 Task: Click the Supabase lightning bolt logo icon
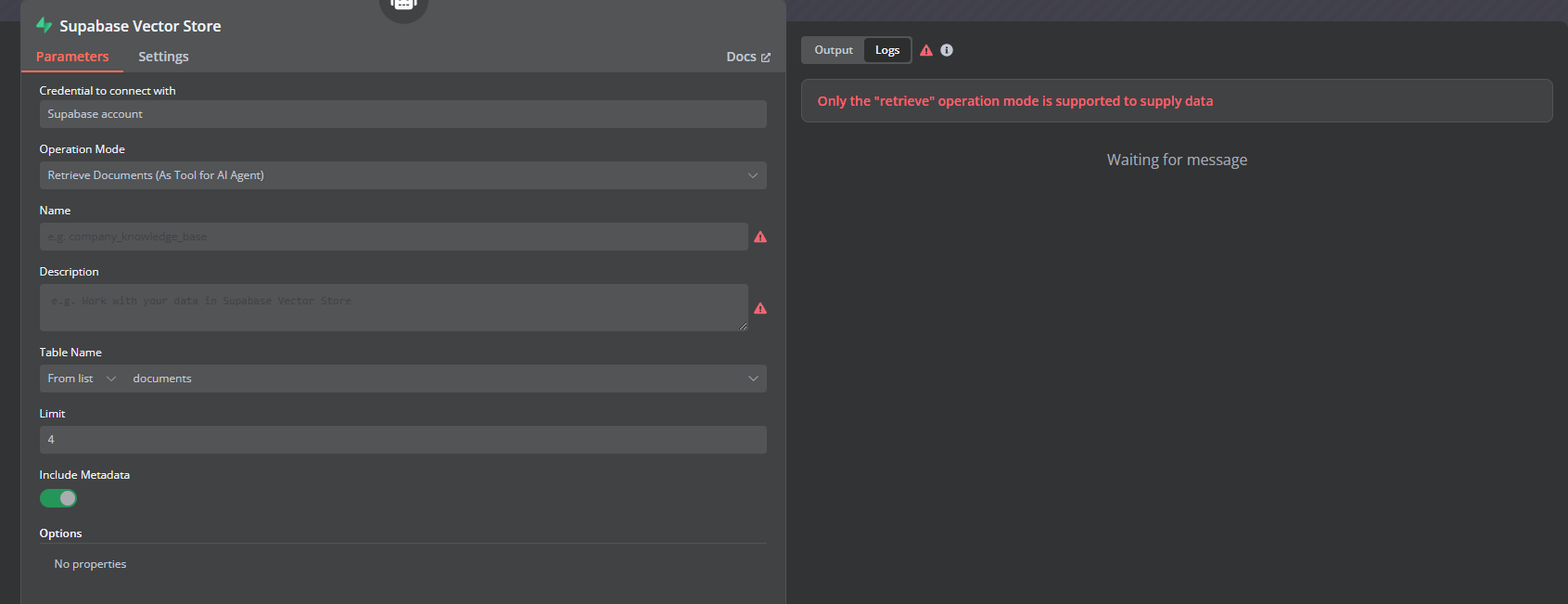tap(44, 25)
